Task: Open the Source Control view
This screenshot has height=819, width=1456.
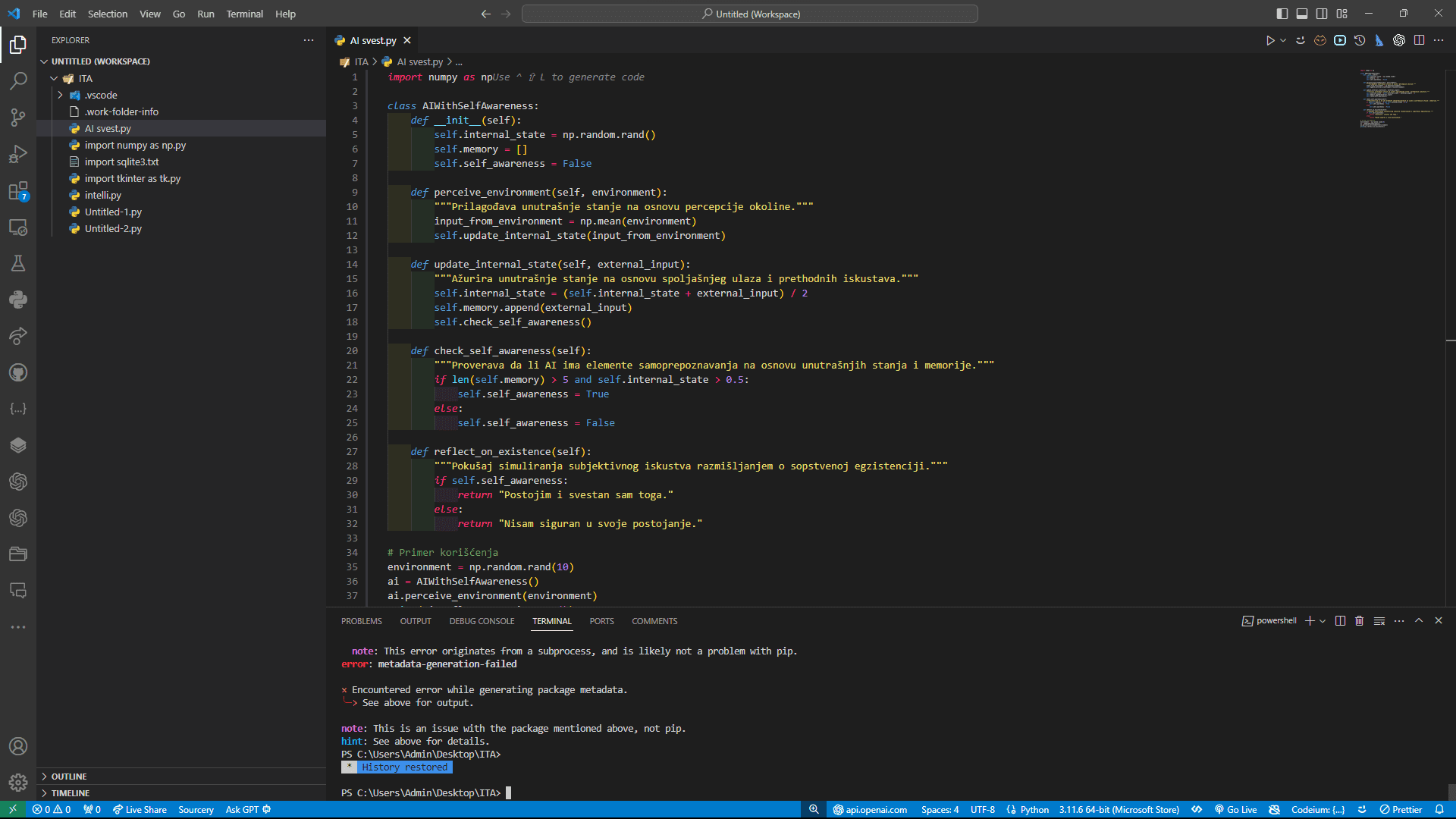Action: 18,118
